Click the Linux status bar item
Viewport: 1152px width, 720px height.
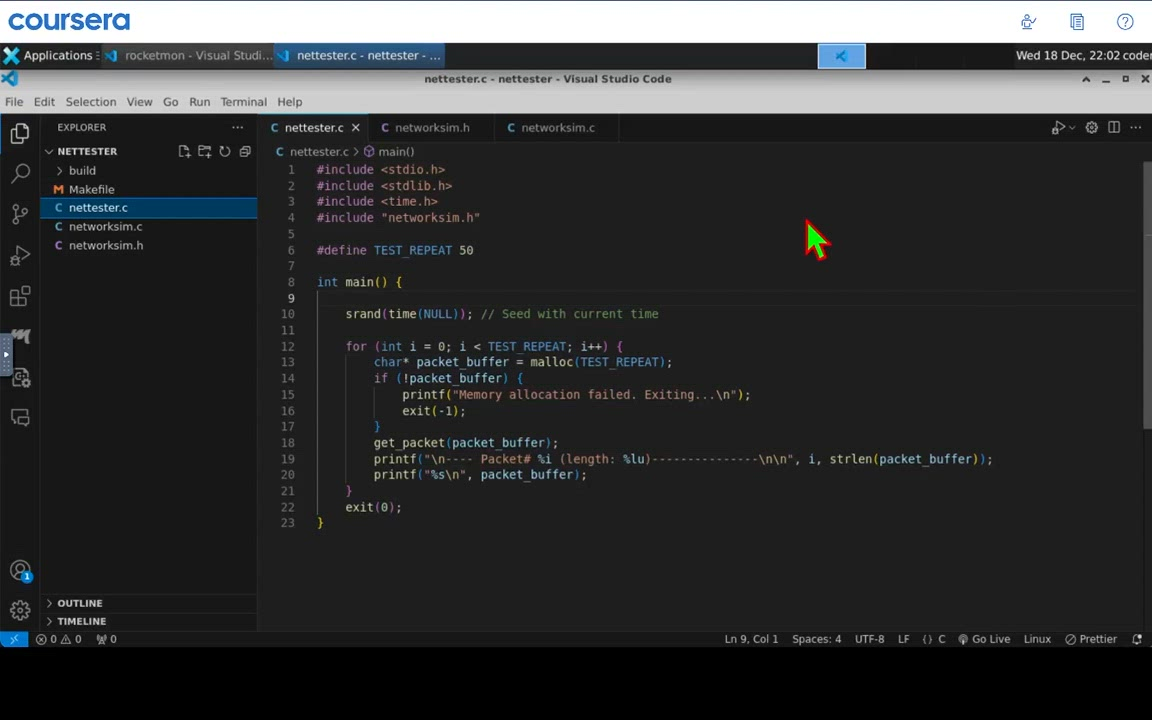1037,639
